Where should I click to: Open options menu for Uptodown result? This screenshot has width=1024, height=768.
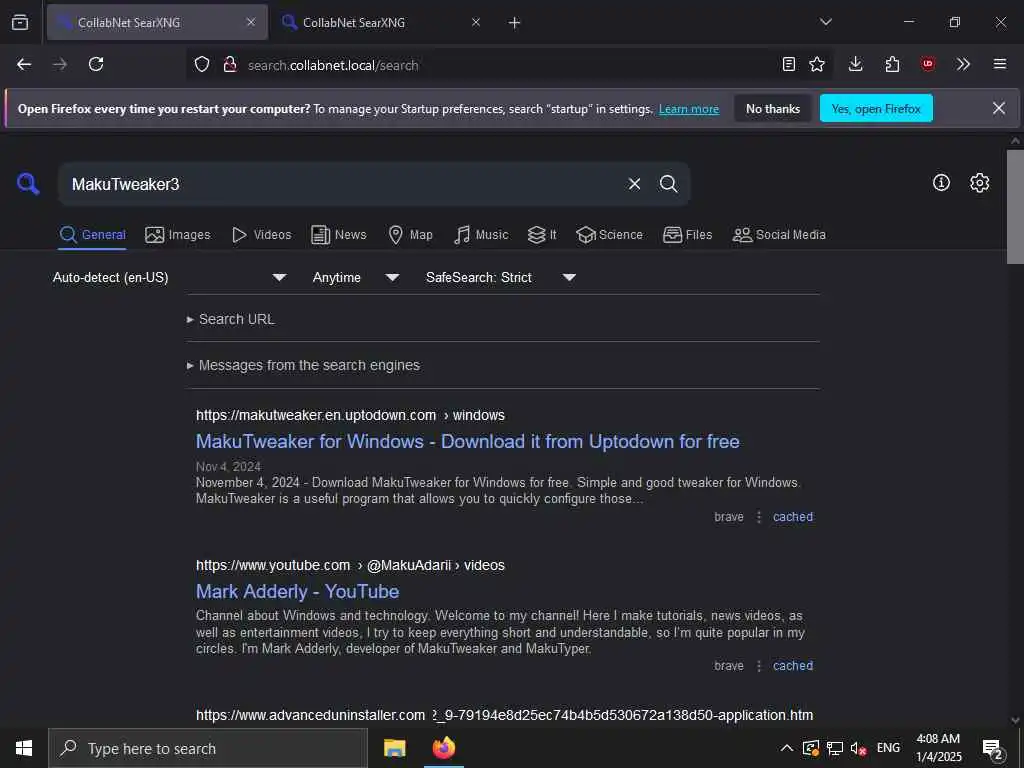pos(758,517)
